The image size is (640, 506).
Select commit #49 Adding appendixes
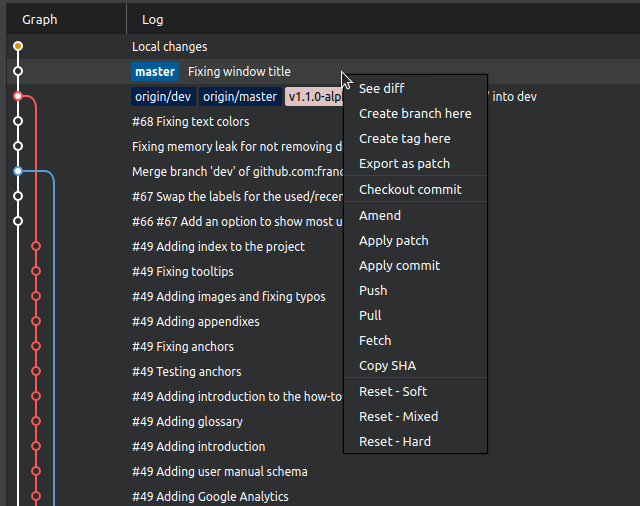[x=196, y=322]
